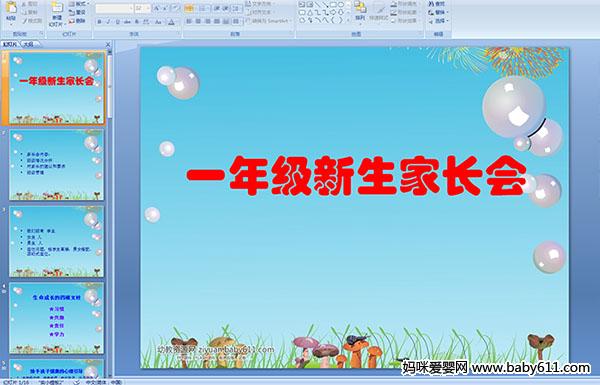Click the Paste clipboard icon
The width and height of the screenshot is (600, 385).
click(11, 7)
